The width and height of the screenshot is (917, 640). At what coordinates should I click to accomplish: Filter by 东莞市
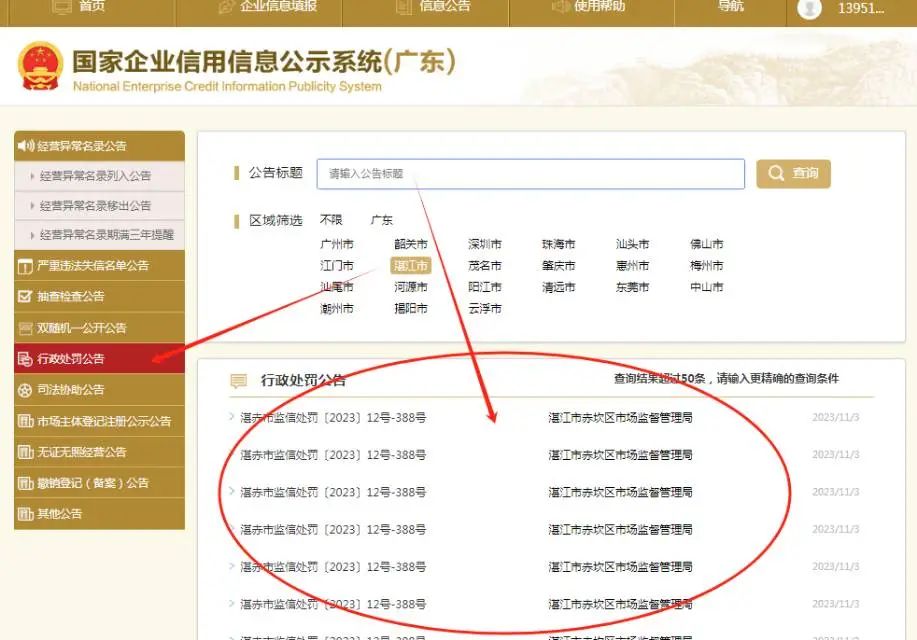[632, 287]
